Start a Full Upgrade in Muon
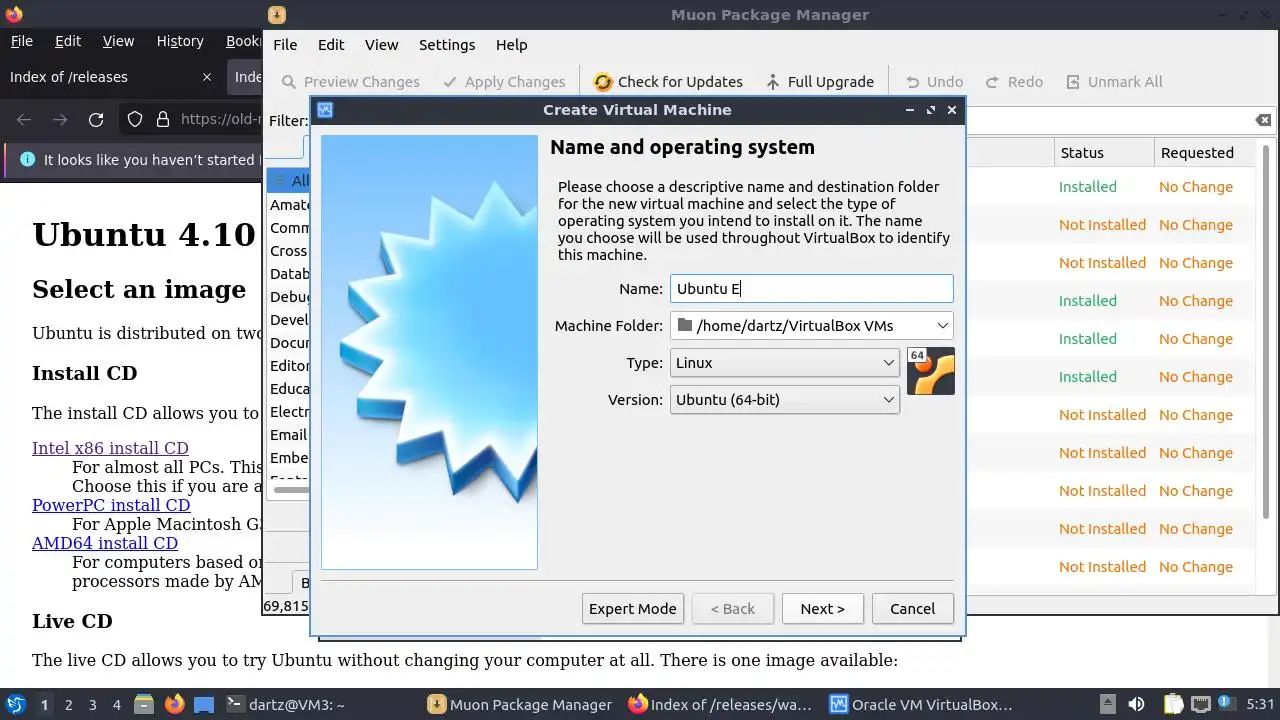 (820, 82)
